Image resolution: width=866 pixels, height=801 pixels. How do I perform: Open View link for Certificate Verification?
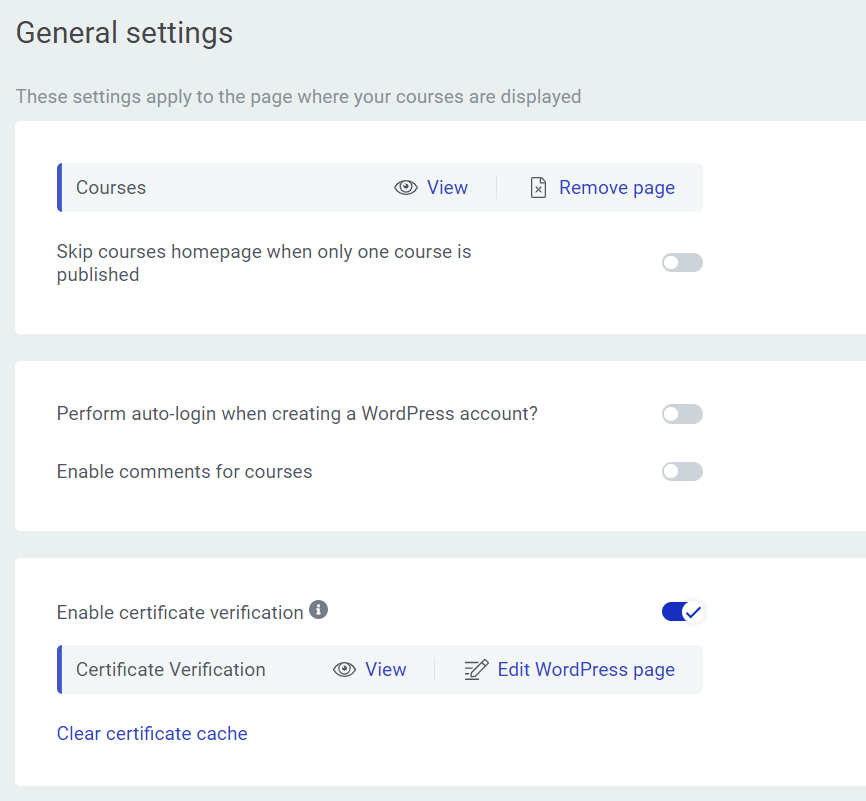[385, 670]
